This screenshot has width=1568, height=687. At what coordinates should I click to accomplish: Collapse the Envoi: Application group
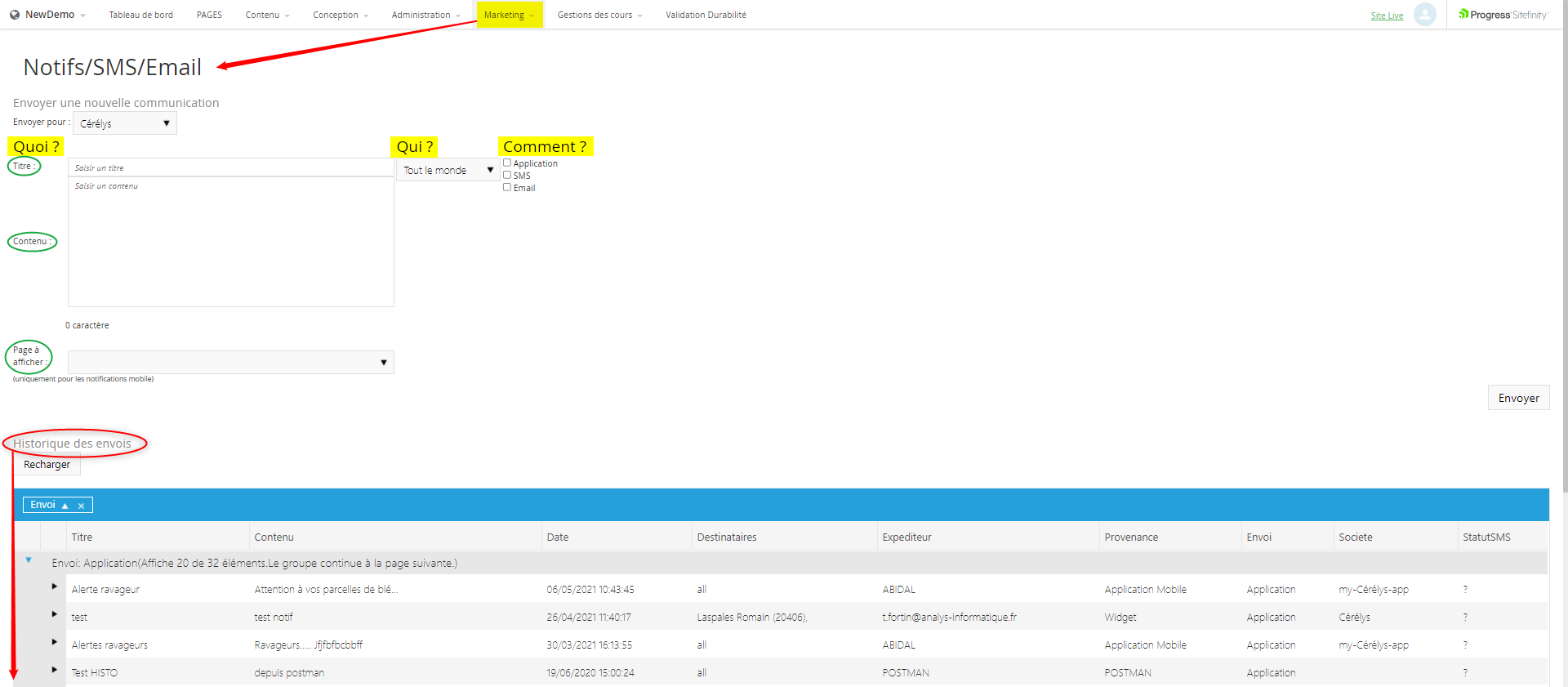(29, 560)
